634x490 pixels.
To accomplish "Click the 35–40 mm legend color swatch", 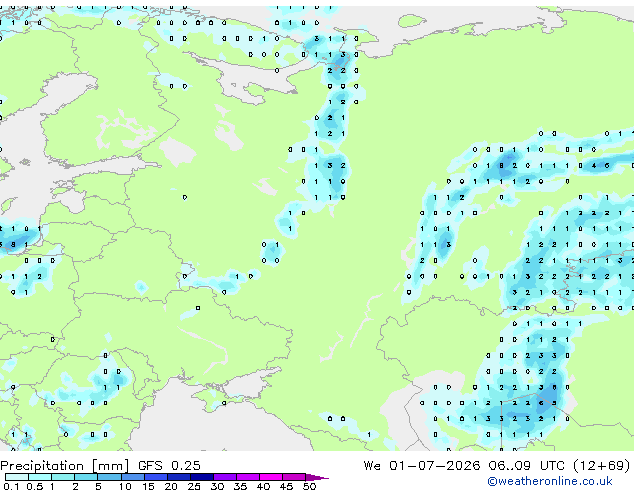I will pos(248,477).
